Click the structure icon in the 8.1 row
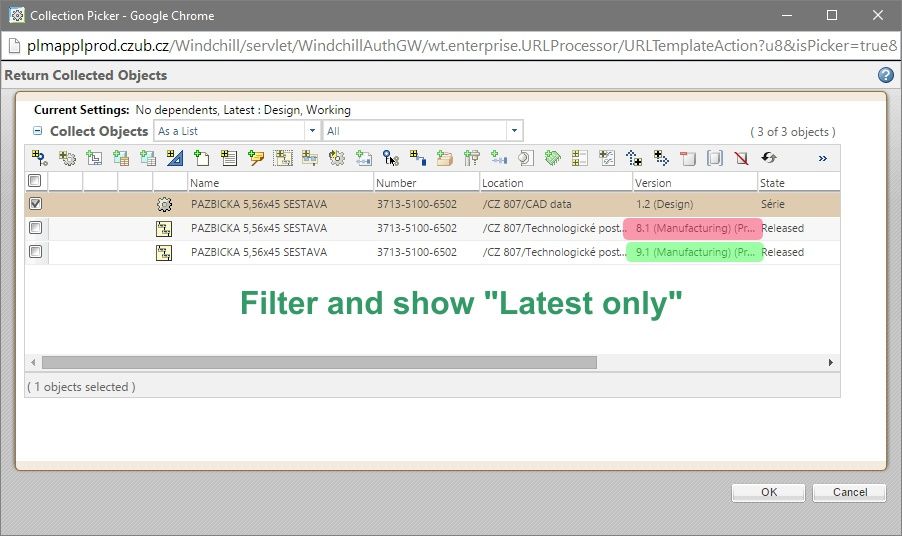The height and width of the screenshot is (536, 902). [164, 229]
